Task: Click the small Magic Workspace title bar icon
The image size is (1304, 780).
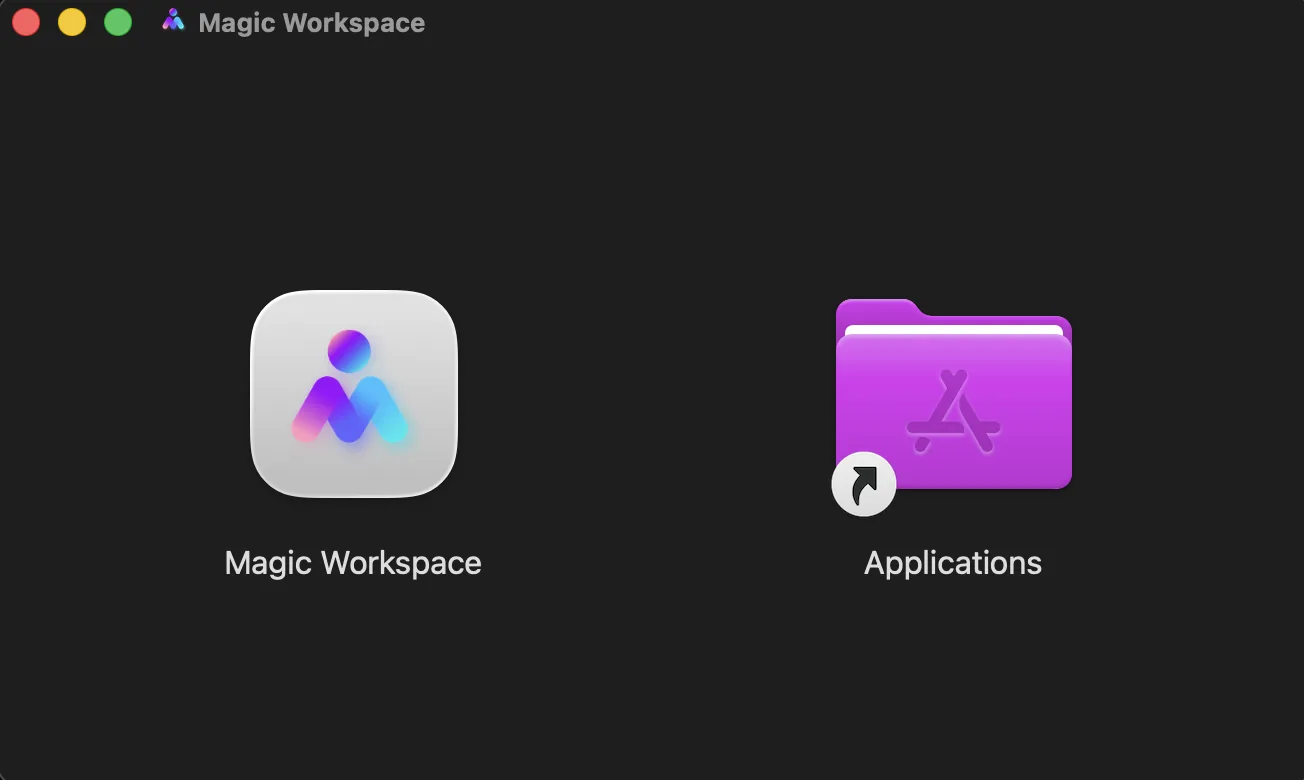Action: pyautogui.click(x=173, y=21)
